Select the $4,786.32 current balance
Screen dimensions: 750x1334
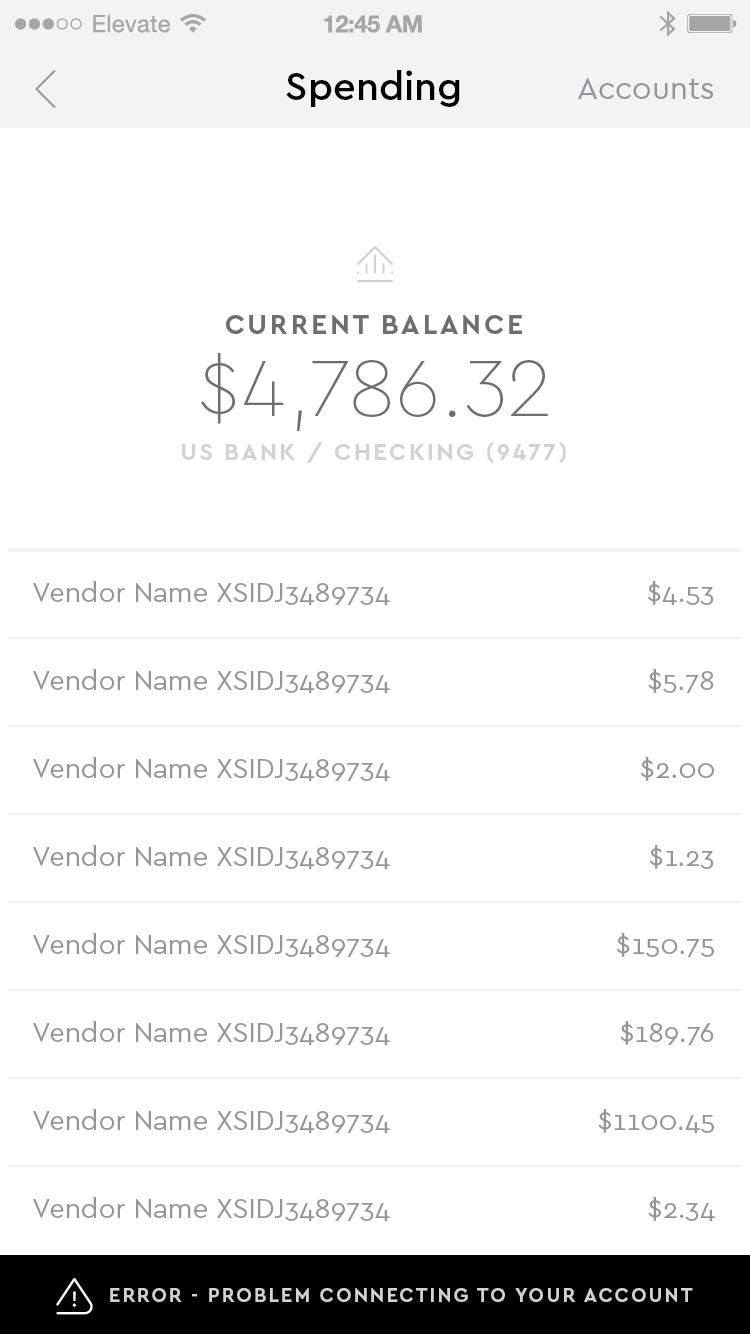coord(375,389)
